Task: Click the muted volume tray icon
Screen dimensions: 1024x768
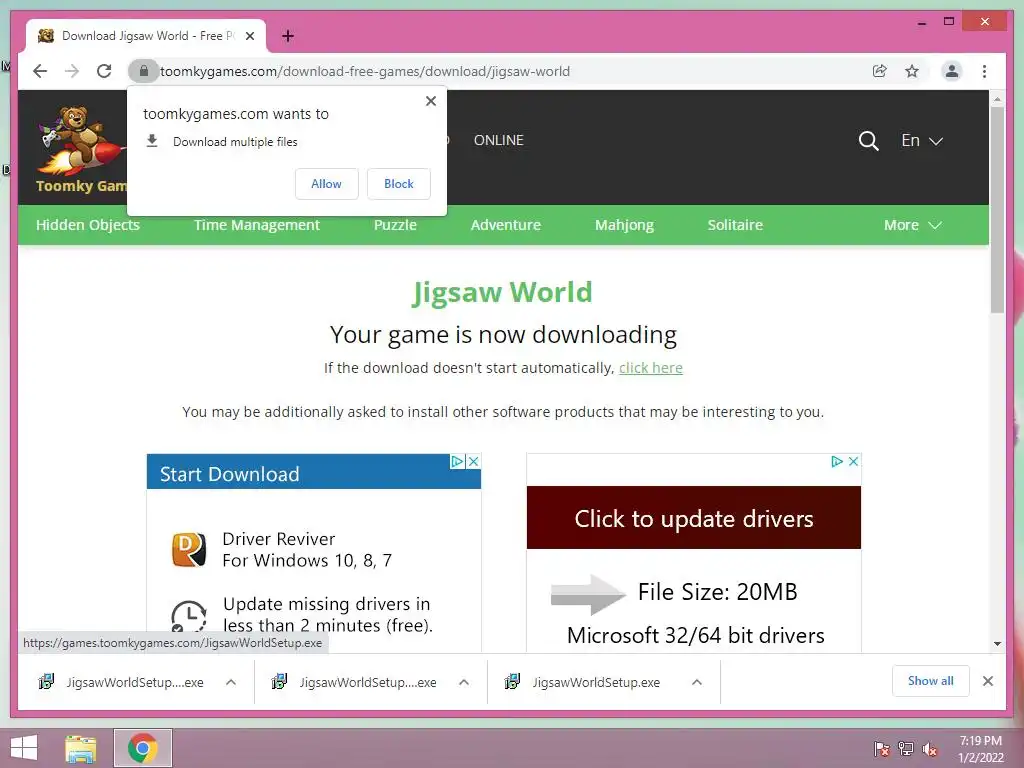Action: (x=930, y=748)
